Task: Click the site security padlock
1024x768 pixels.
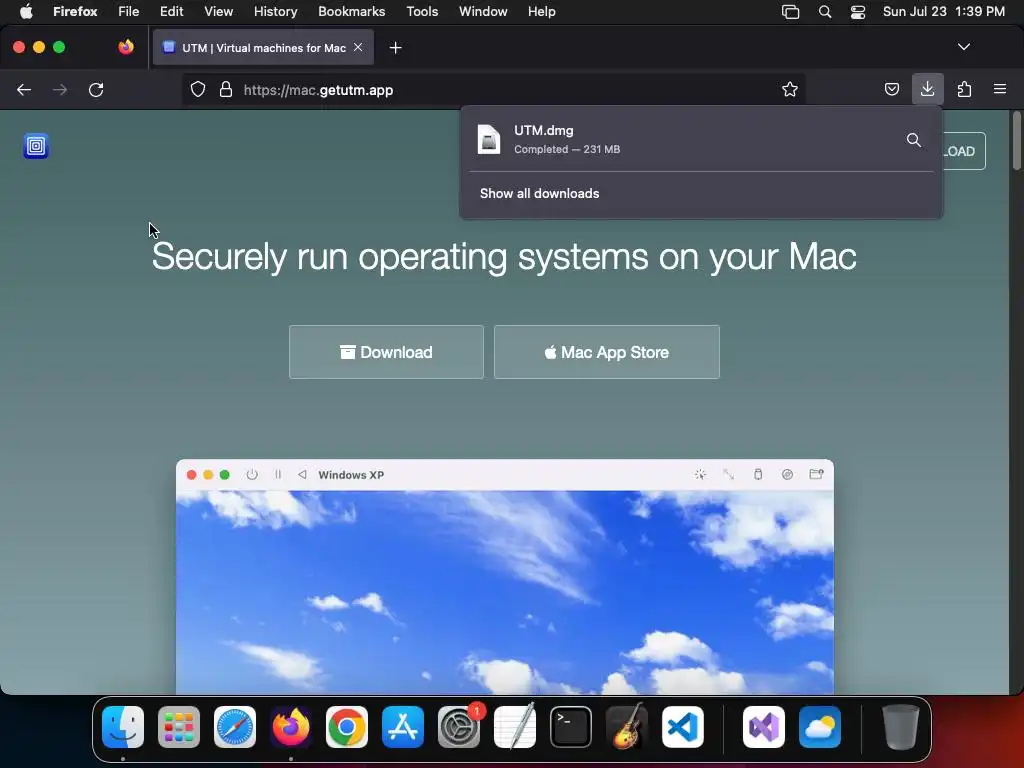Action: (226, 90)
